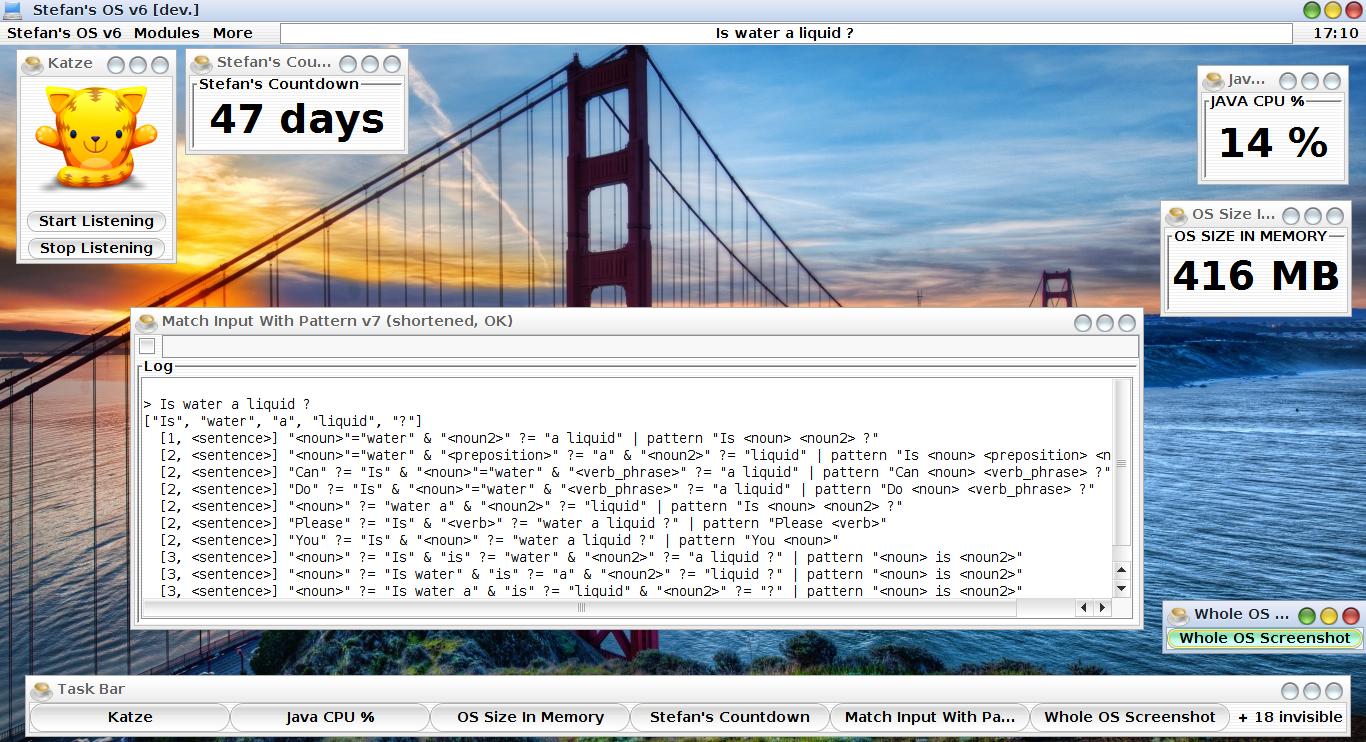Click the coffee cup icon of Katze window
1366x742 pixels.
tap(33, 65)
